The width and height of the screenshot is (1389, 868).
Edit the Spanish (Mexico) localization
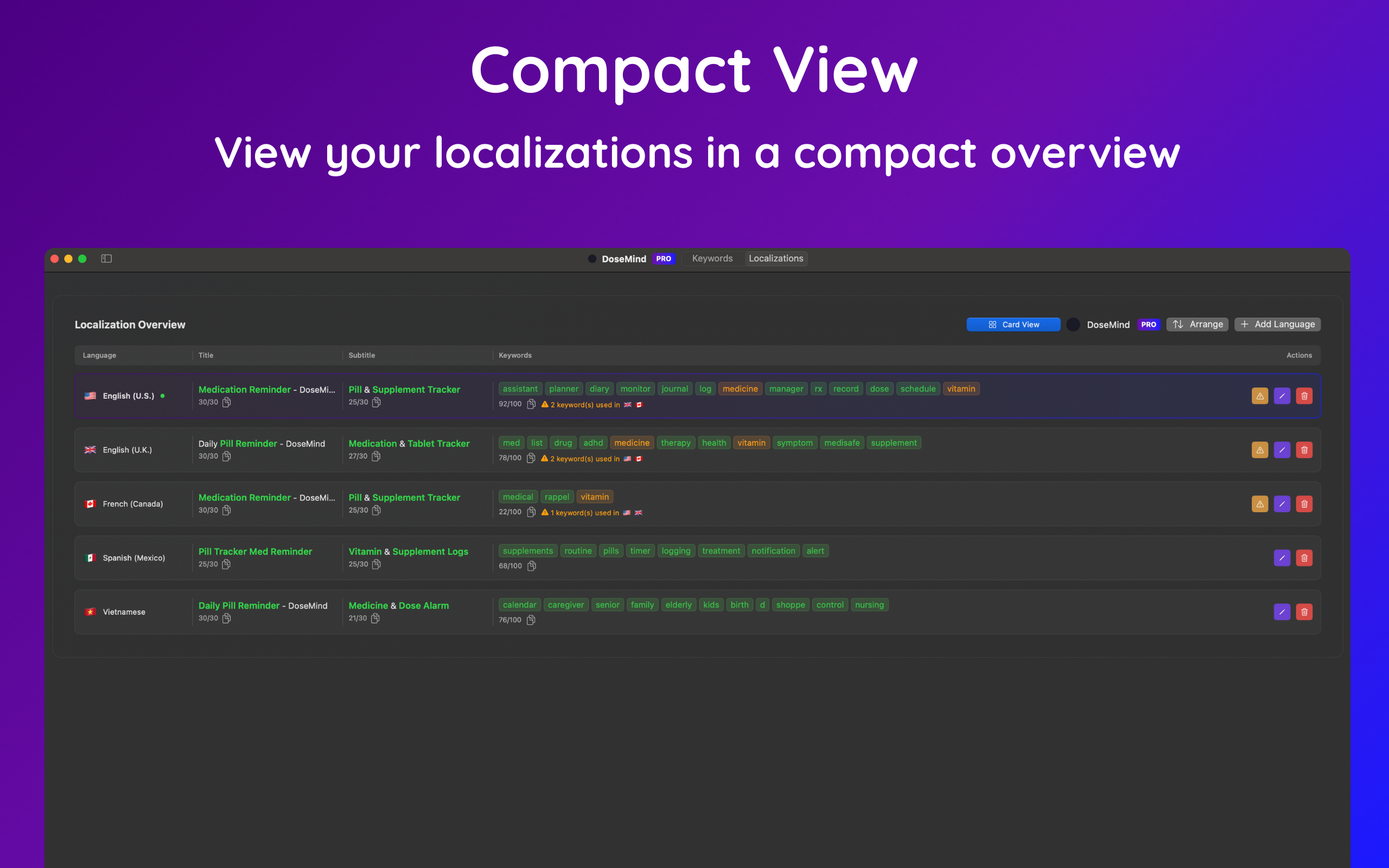coord(1282,558)
